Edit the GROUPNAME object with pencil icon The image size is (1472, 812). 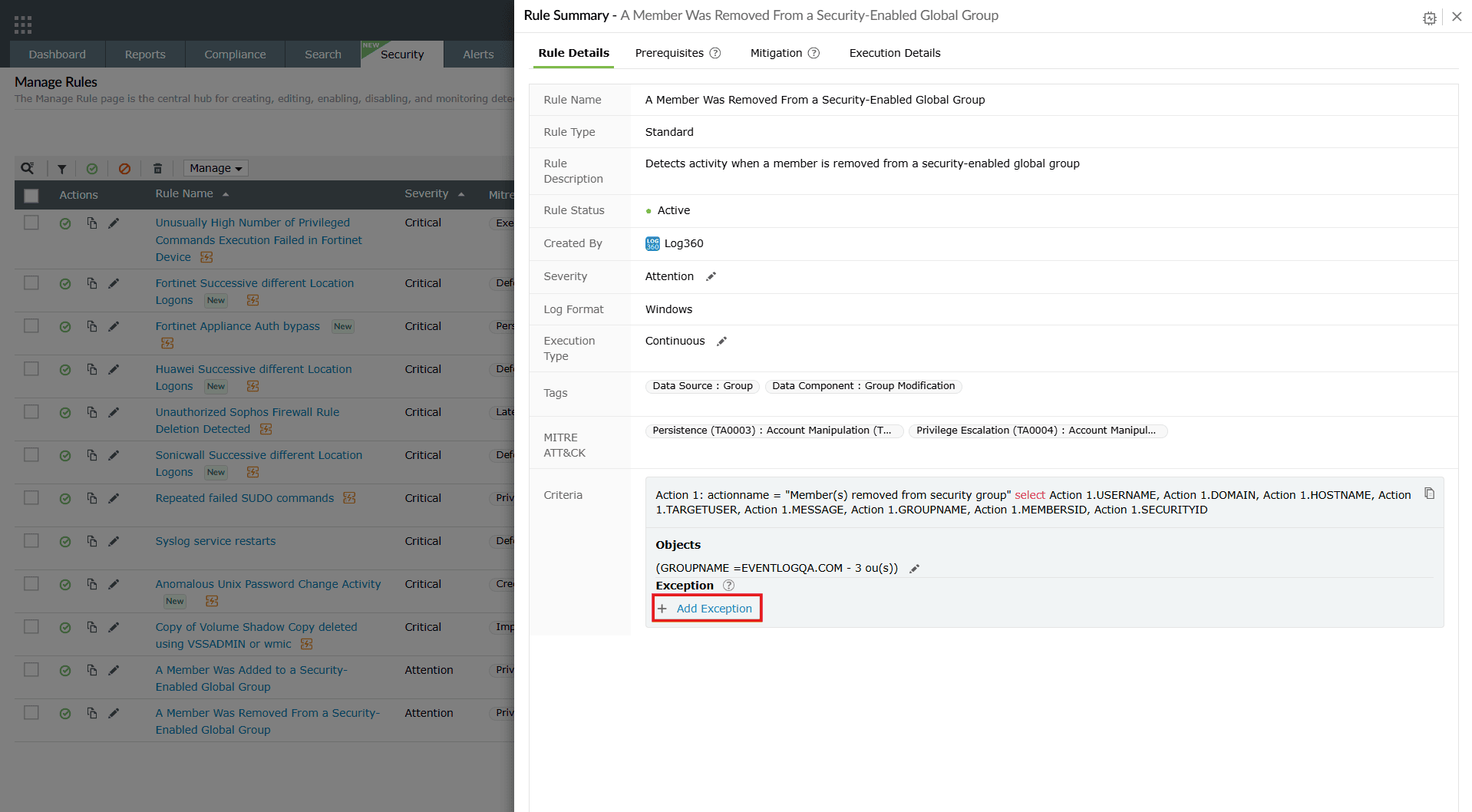click(x=914, y=569)
